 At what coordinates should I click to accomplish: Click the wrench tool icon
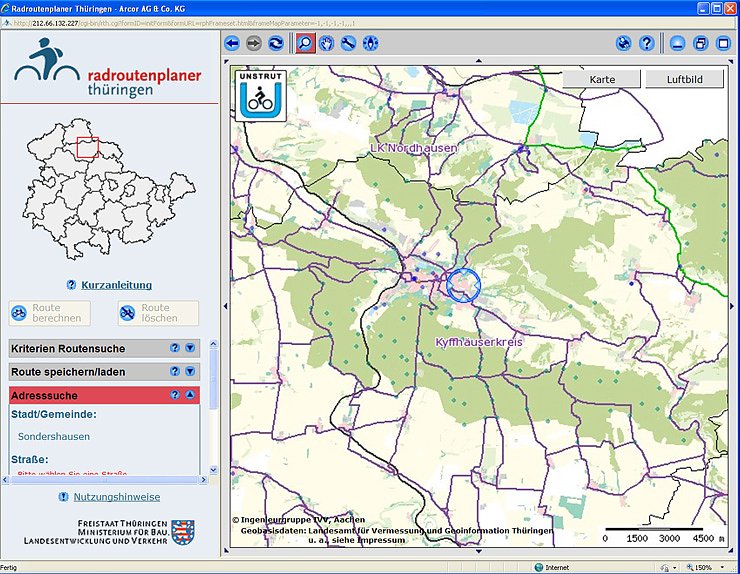click(x=348, y=43)
